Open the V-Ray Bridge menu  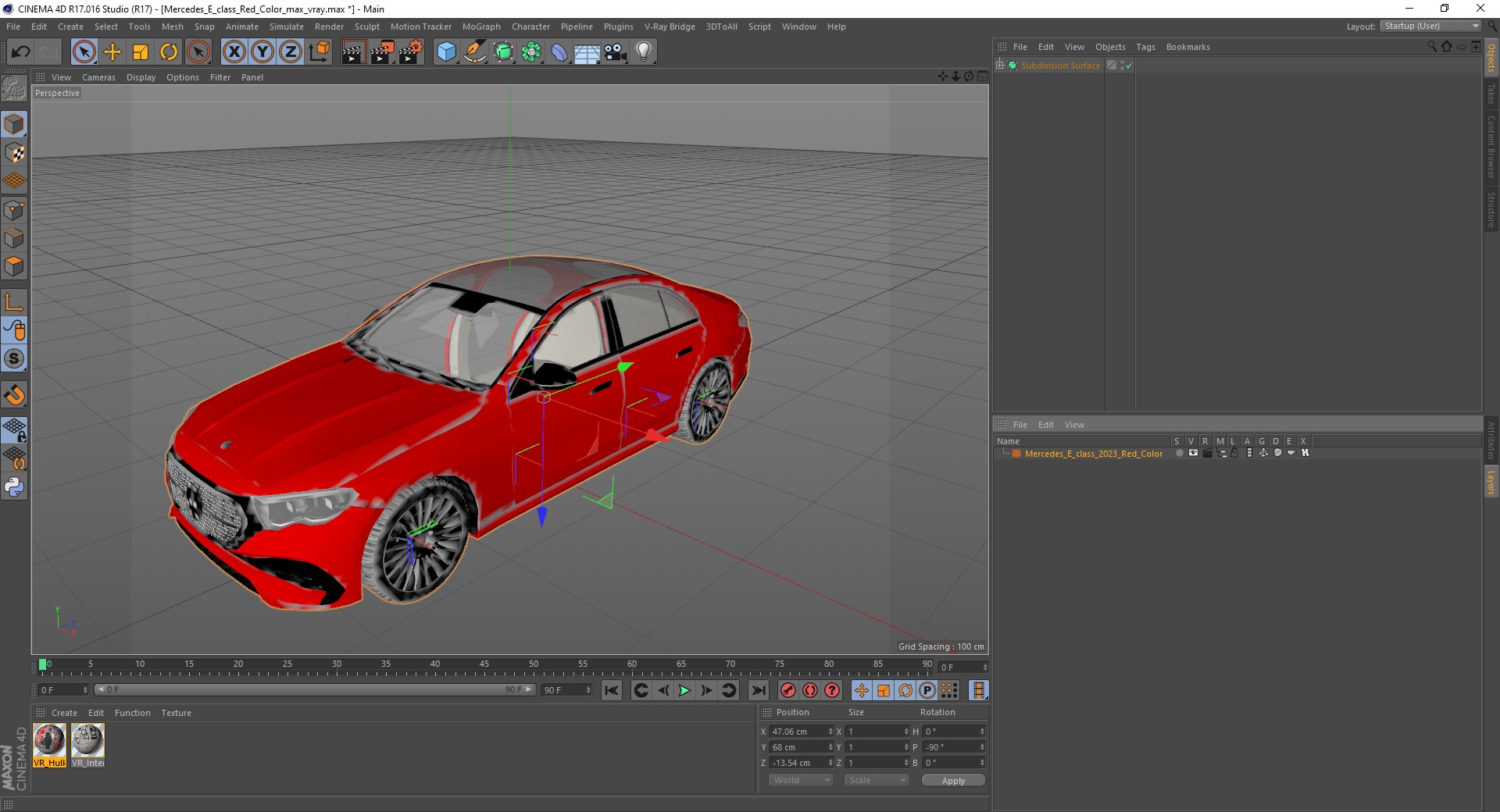click(670, 27)
